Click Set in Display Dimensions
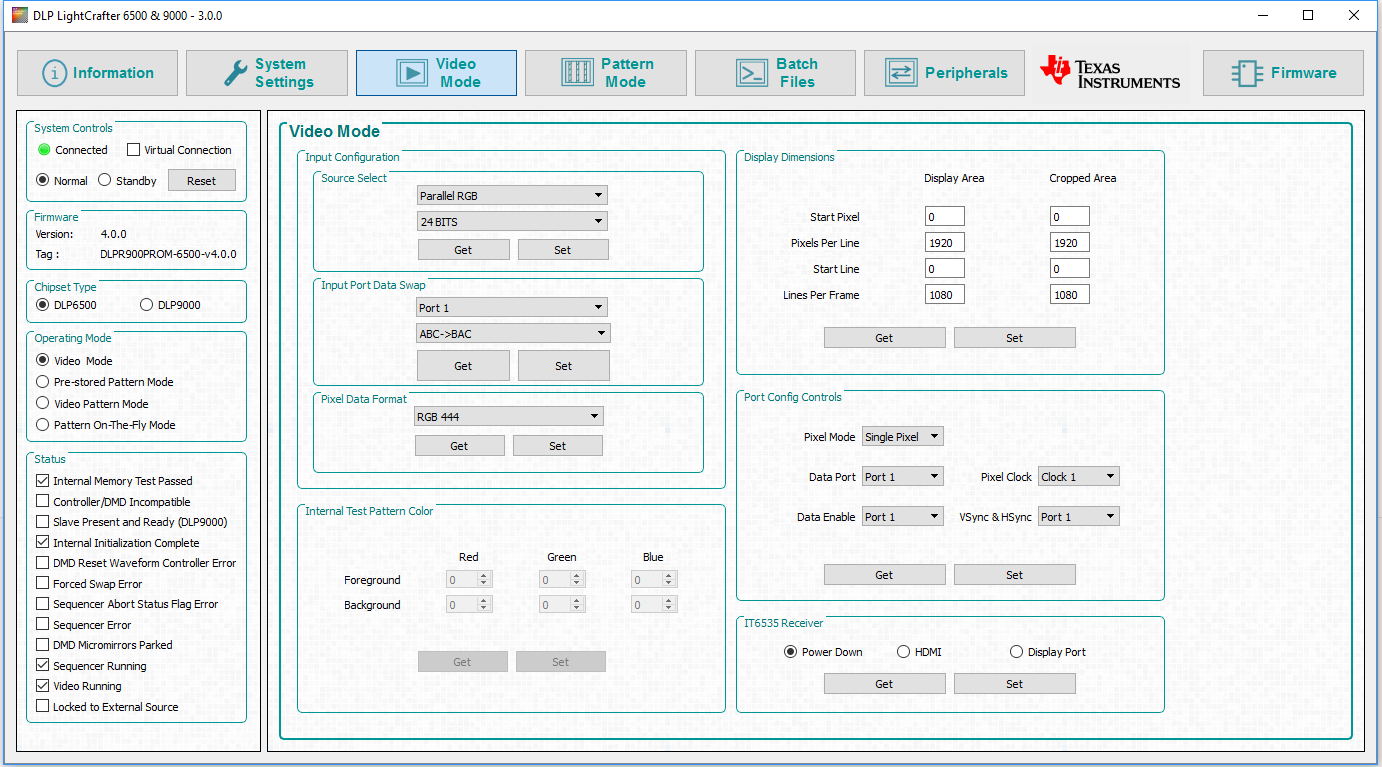Screen dimensions: 1382x767 pos(1014,338)
